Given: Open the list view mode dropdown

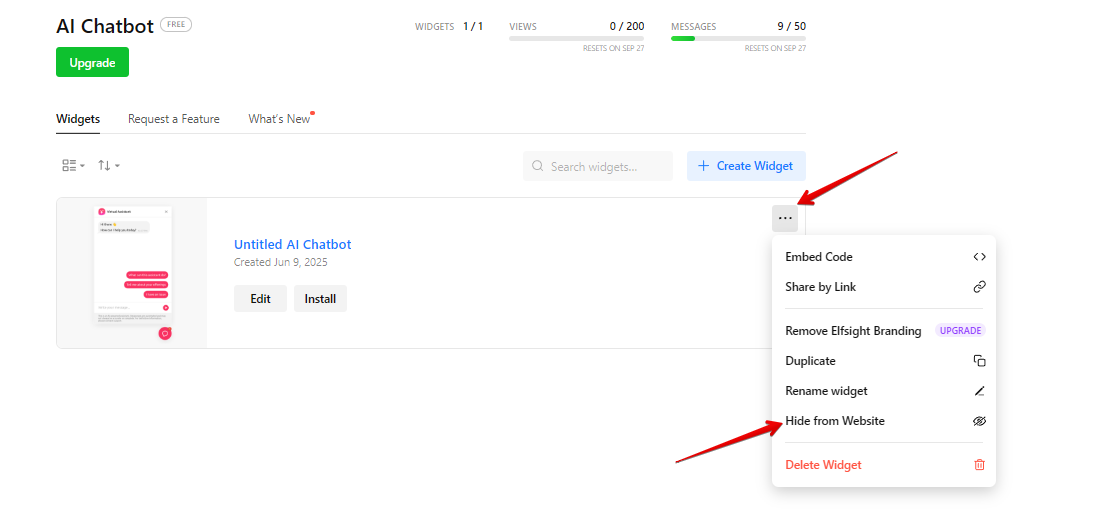Looking at the screenshot, I should pos(73,165).
